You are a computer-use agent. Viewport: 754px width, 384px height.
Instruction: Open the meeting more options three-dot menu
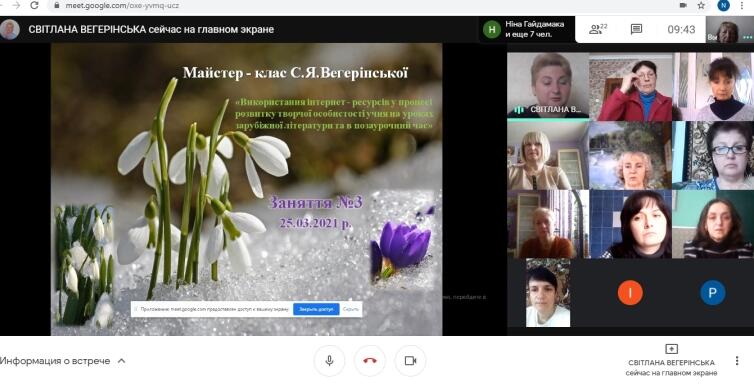click(737, 360)
